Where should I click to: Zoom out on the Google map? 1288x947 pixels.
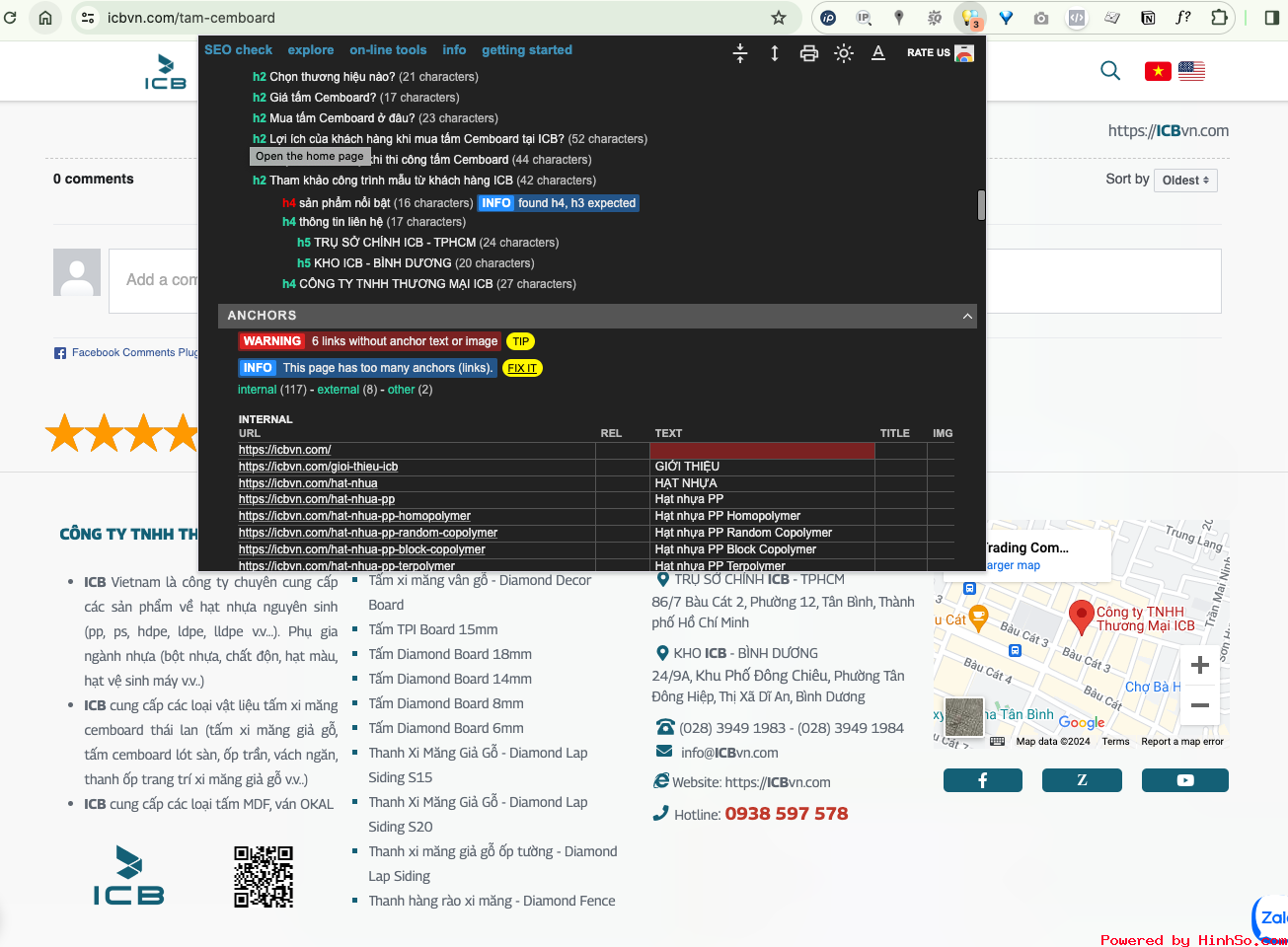(1200, 705)
